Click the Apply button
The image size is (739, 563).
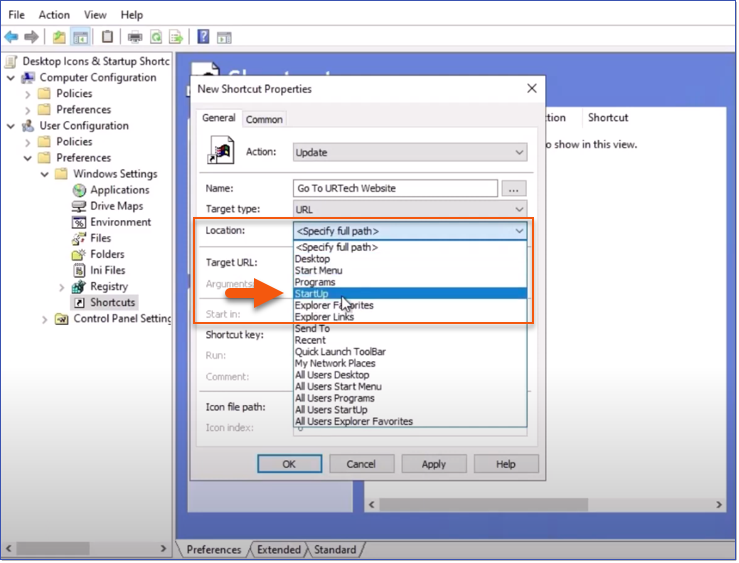434,464
